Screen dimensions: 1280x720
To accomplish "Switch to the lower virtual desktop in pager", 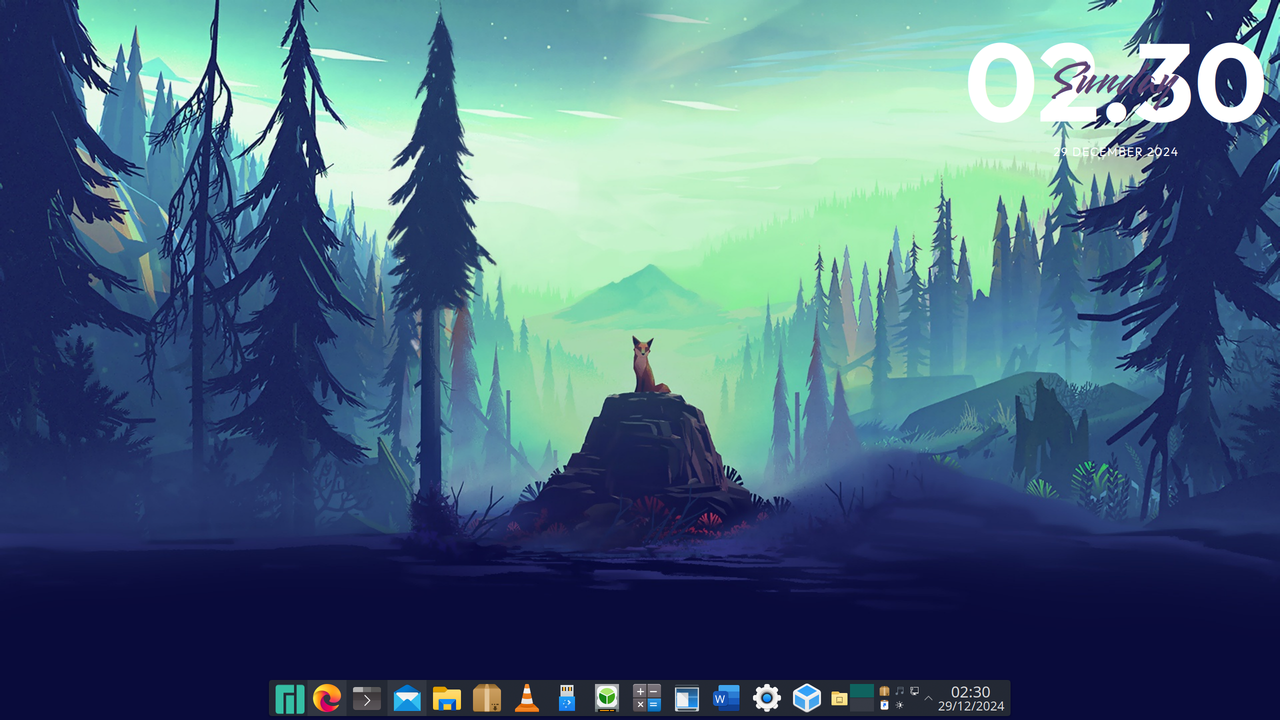I will coord(862,704).
